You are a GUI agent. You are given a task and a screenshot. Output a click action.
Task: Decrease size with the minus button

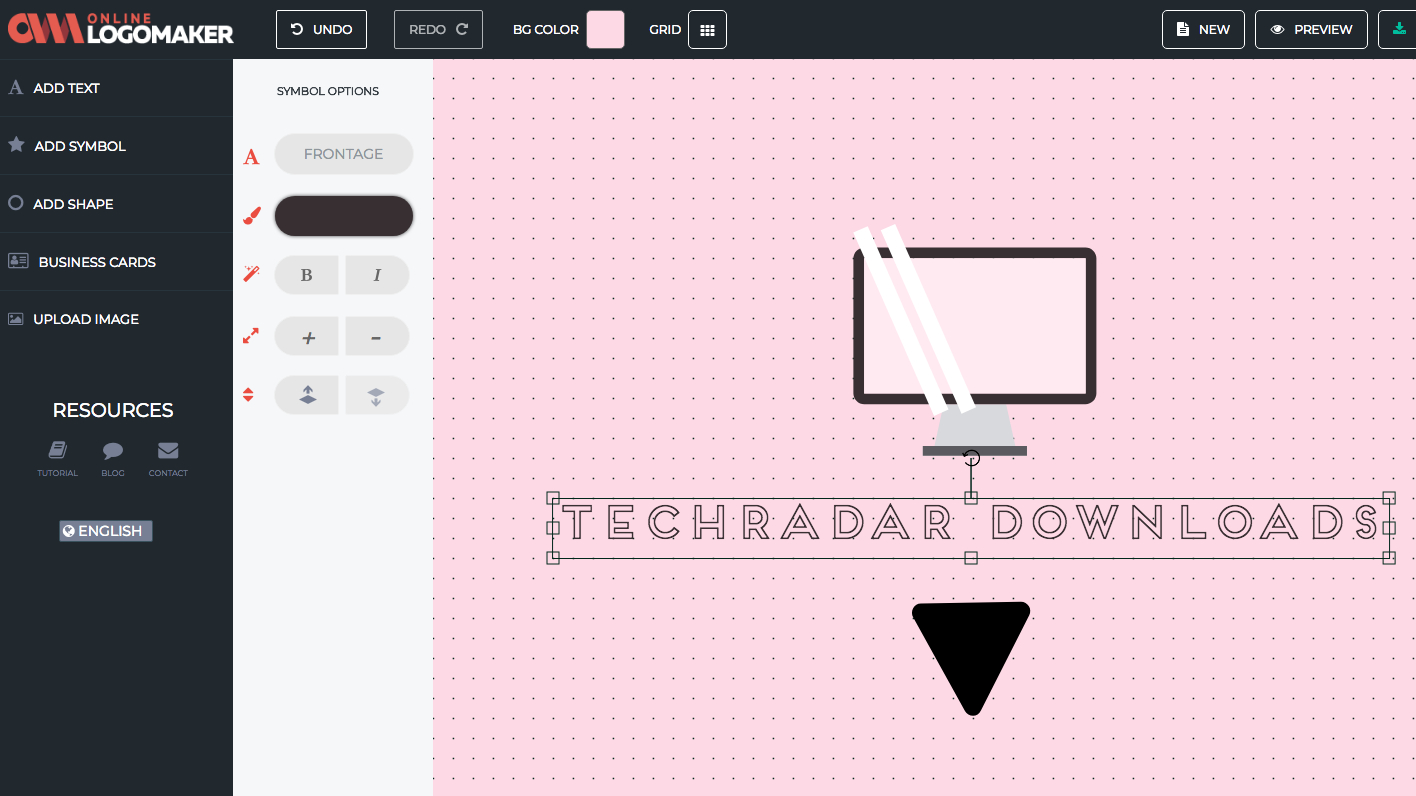[x=377, y=337]
